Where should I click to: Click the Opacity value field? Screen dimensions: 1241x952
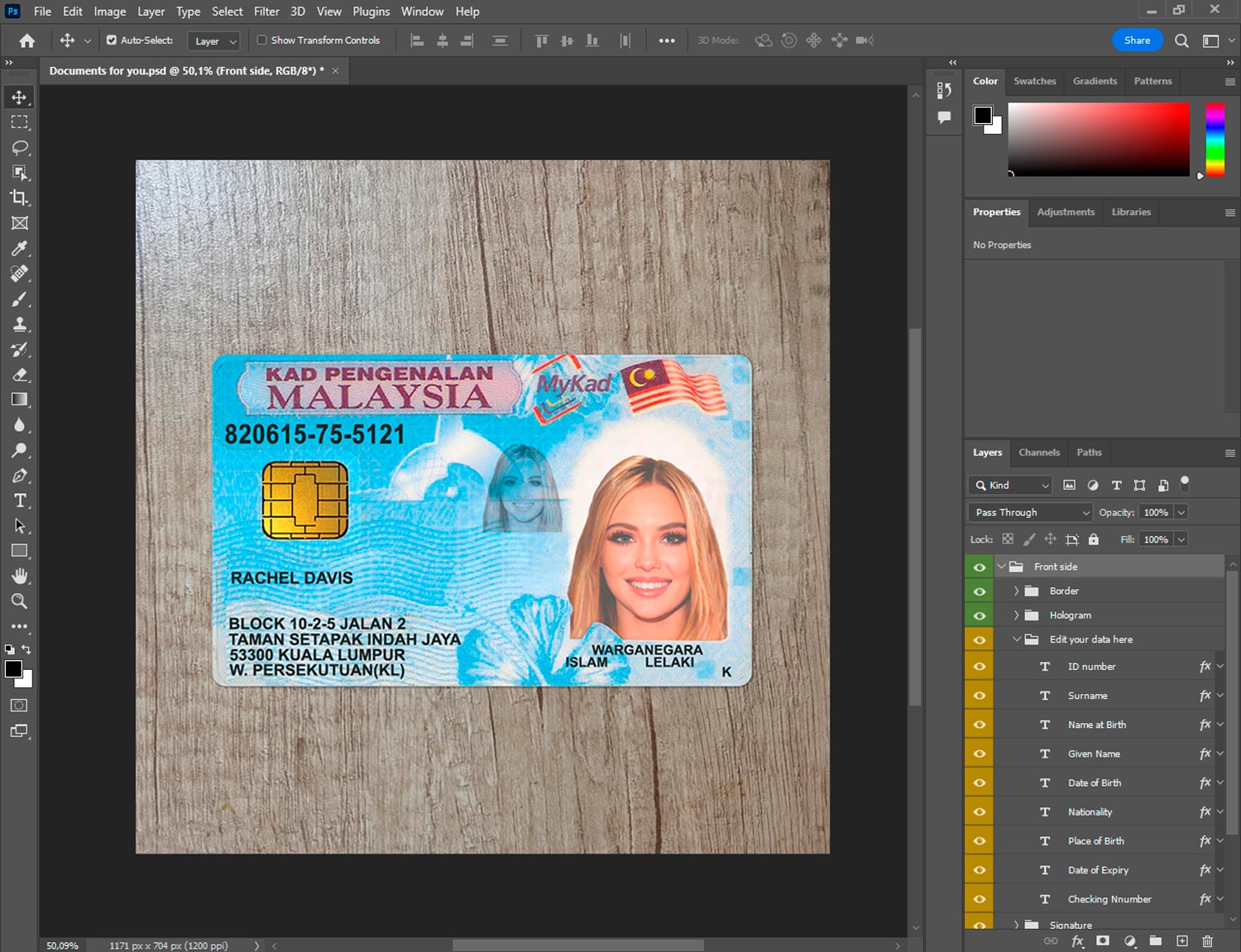pos(1155,513)
